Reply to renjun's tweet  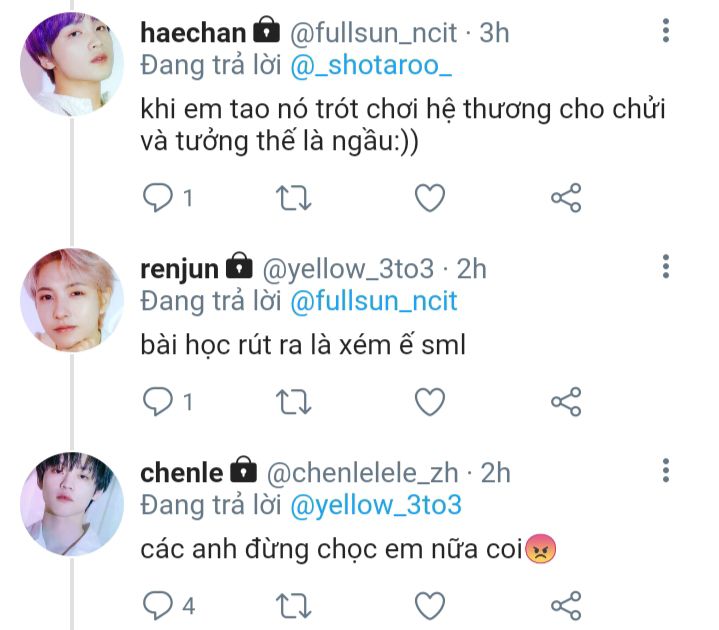158,402
